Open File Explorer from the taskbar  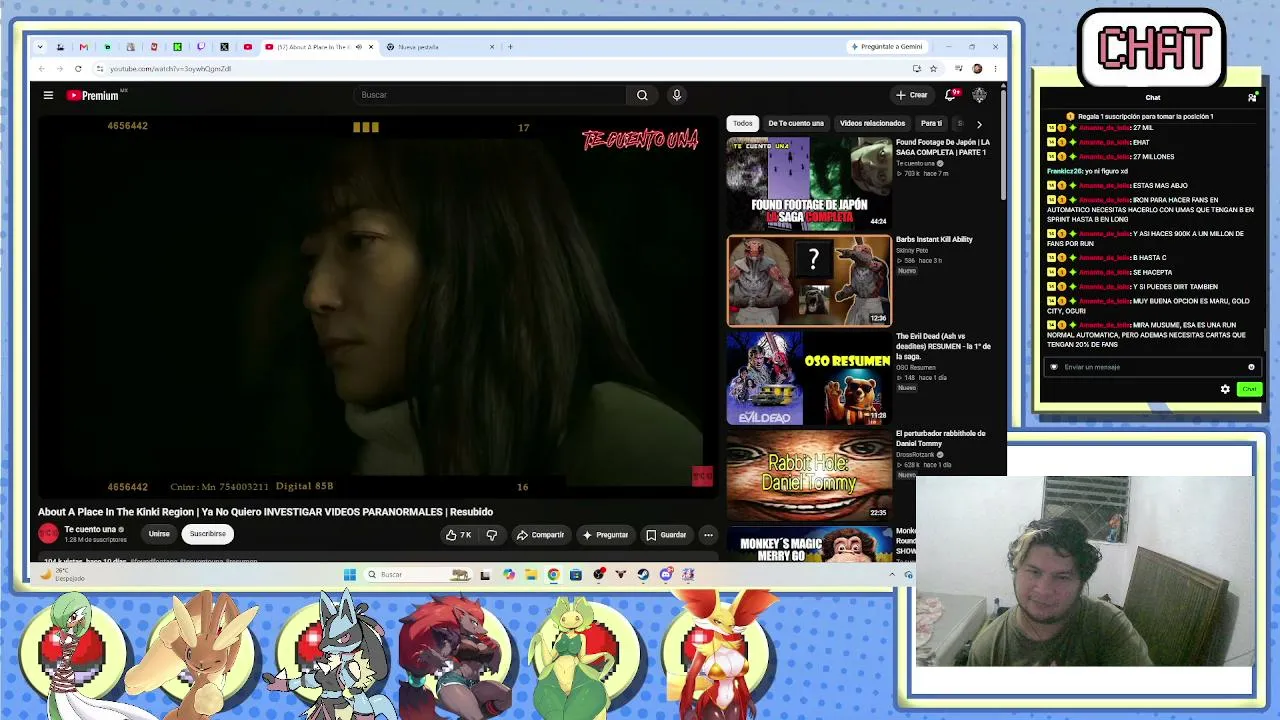[531, 575]
